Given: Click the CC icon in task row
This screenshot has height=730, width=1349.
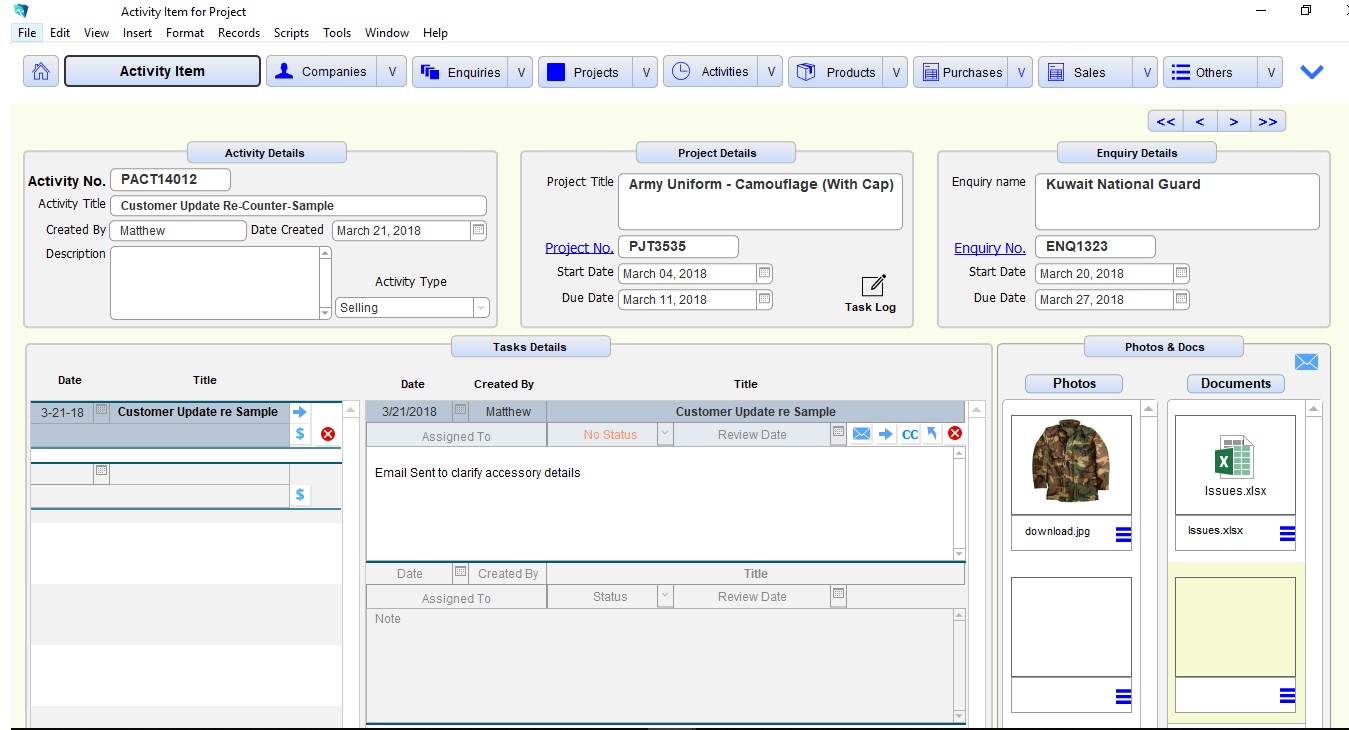Looking at the screenshot, I should (909, 434).
